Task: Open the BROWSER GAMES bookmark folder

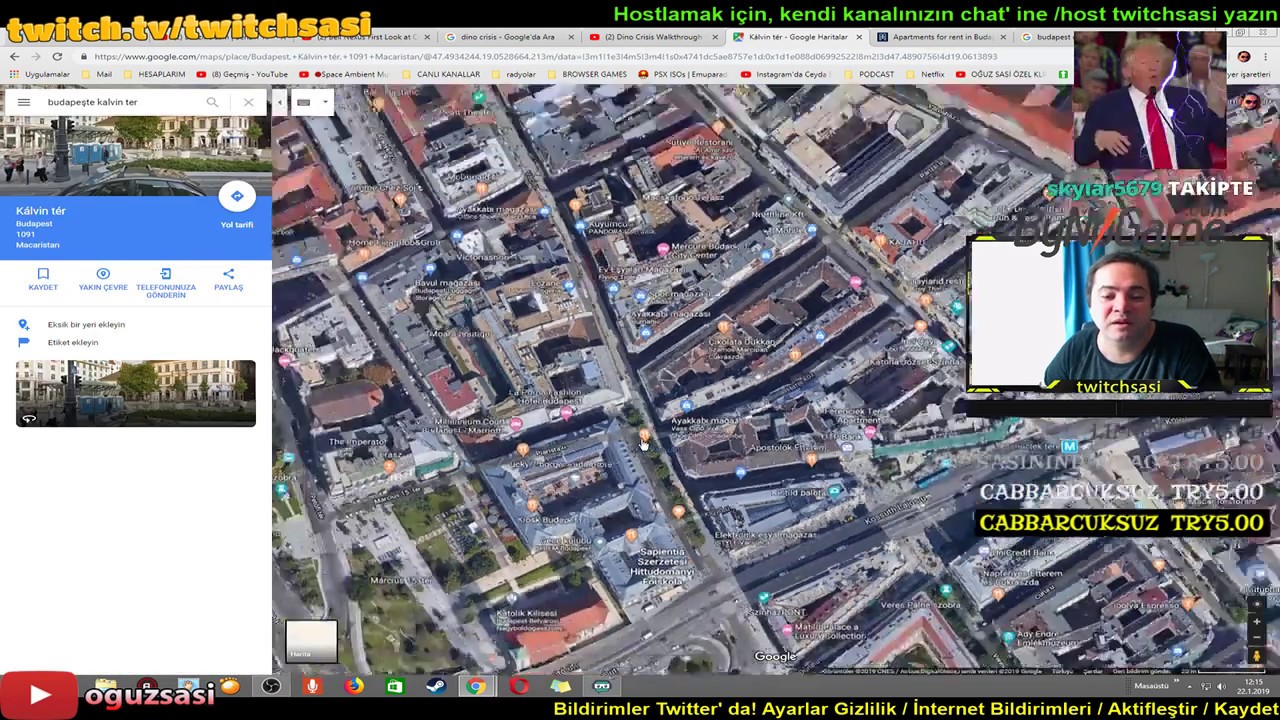Action: point(588,74)
